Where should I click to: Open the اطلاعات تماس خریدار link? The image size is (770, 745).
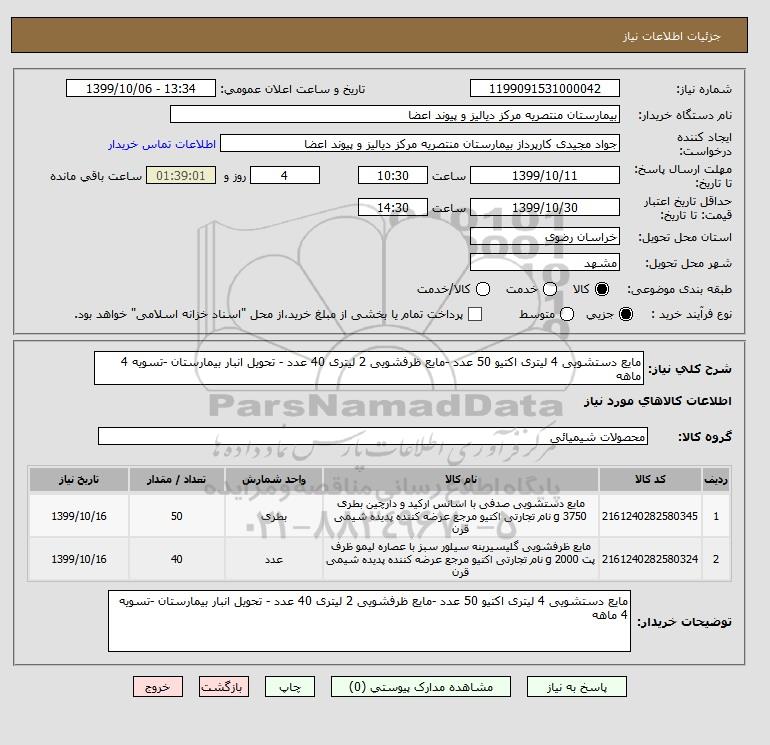pos(162,144)
